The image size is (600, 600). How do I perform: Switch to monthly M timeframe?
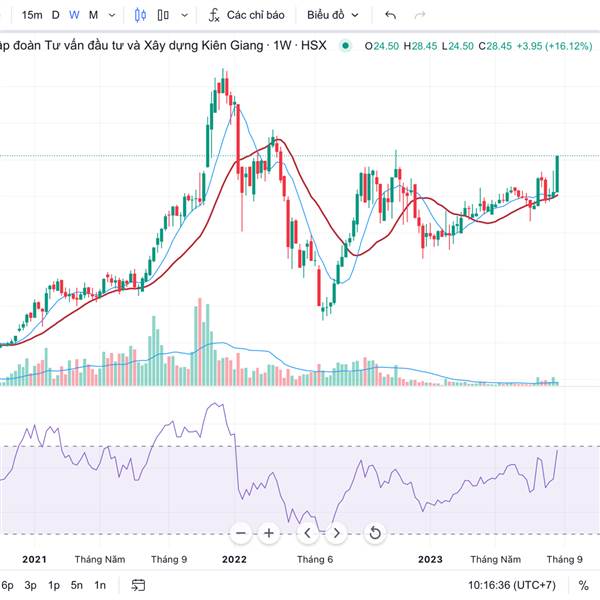93,15
